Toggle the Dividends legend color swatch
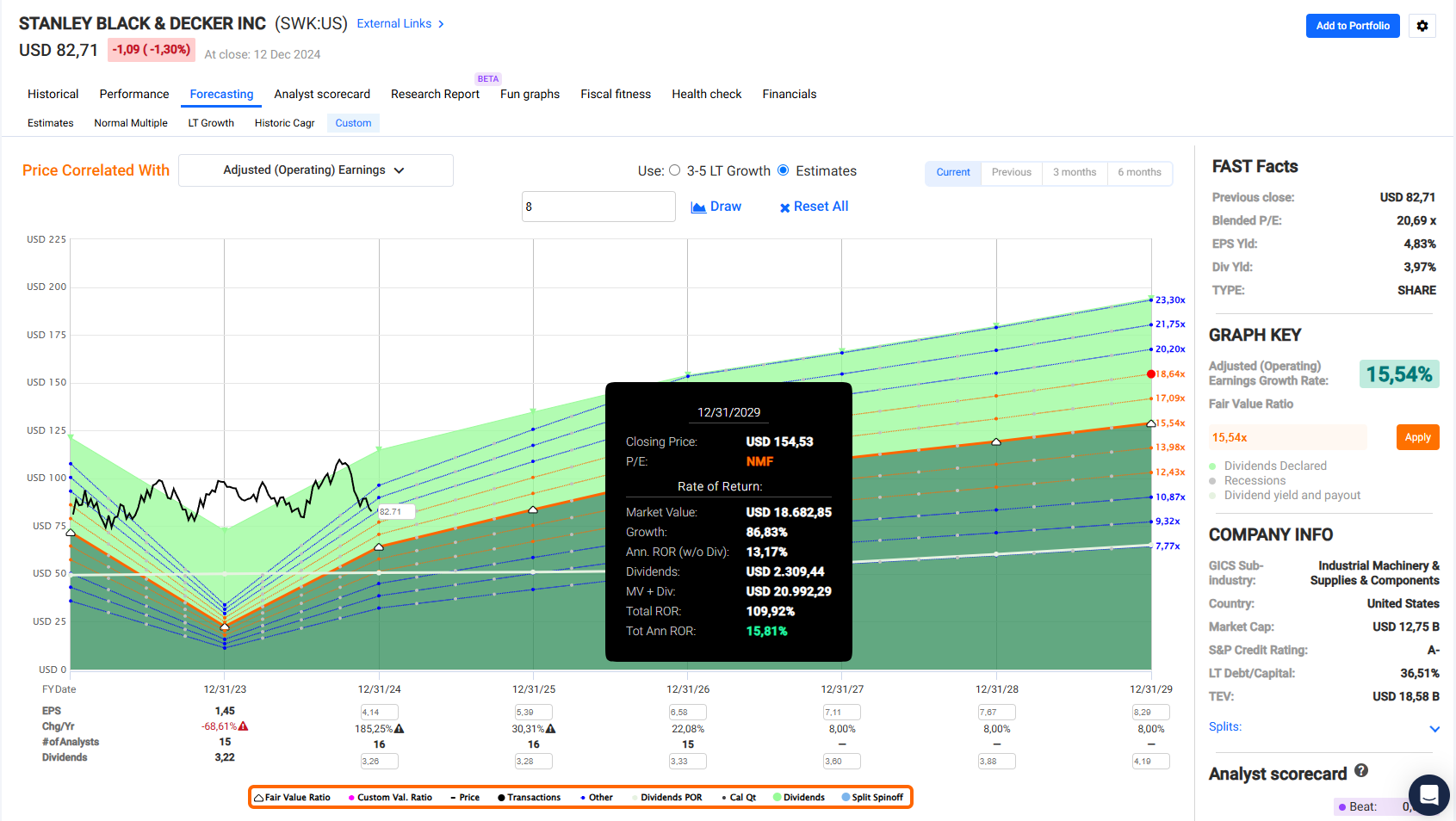This screenshot has height=821, width=1456. [778, 798]
